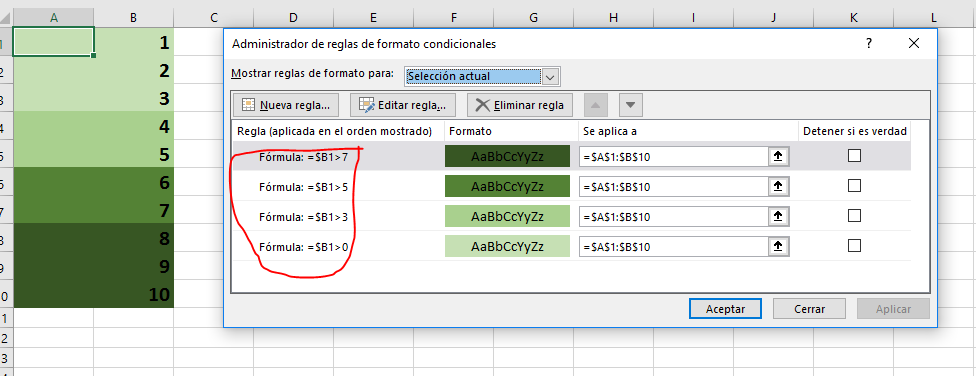Click the range field of rule $B1>0

(673, 246)
